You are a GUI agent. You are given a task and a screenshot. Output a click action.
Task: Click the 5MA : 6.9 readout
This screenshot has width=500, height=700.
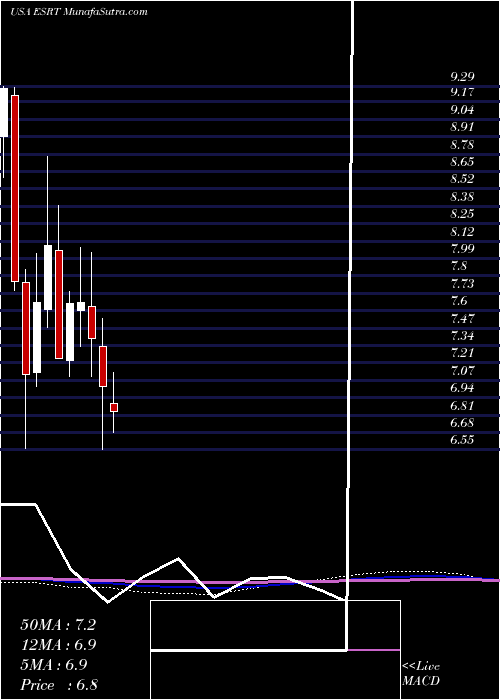point(54,665)
